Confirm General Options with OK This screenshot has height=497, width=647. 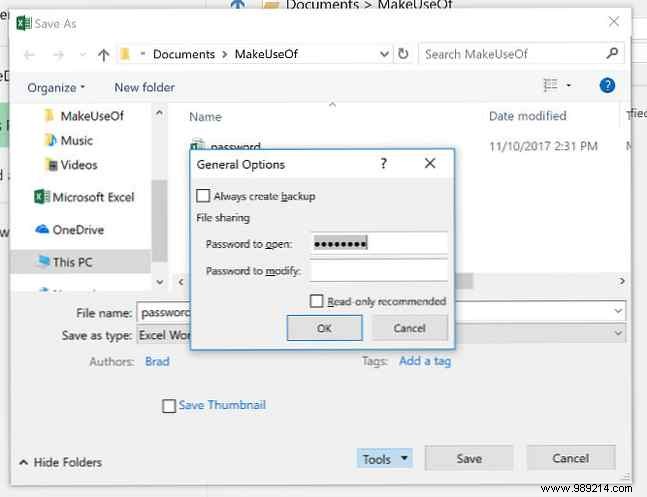324,328
